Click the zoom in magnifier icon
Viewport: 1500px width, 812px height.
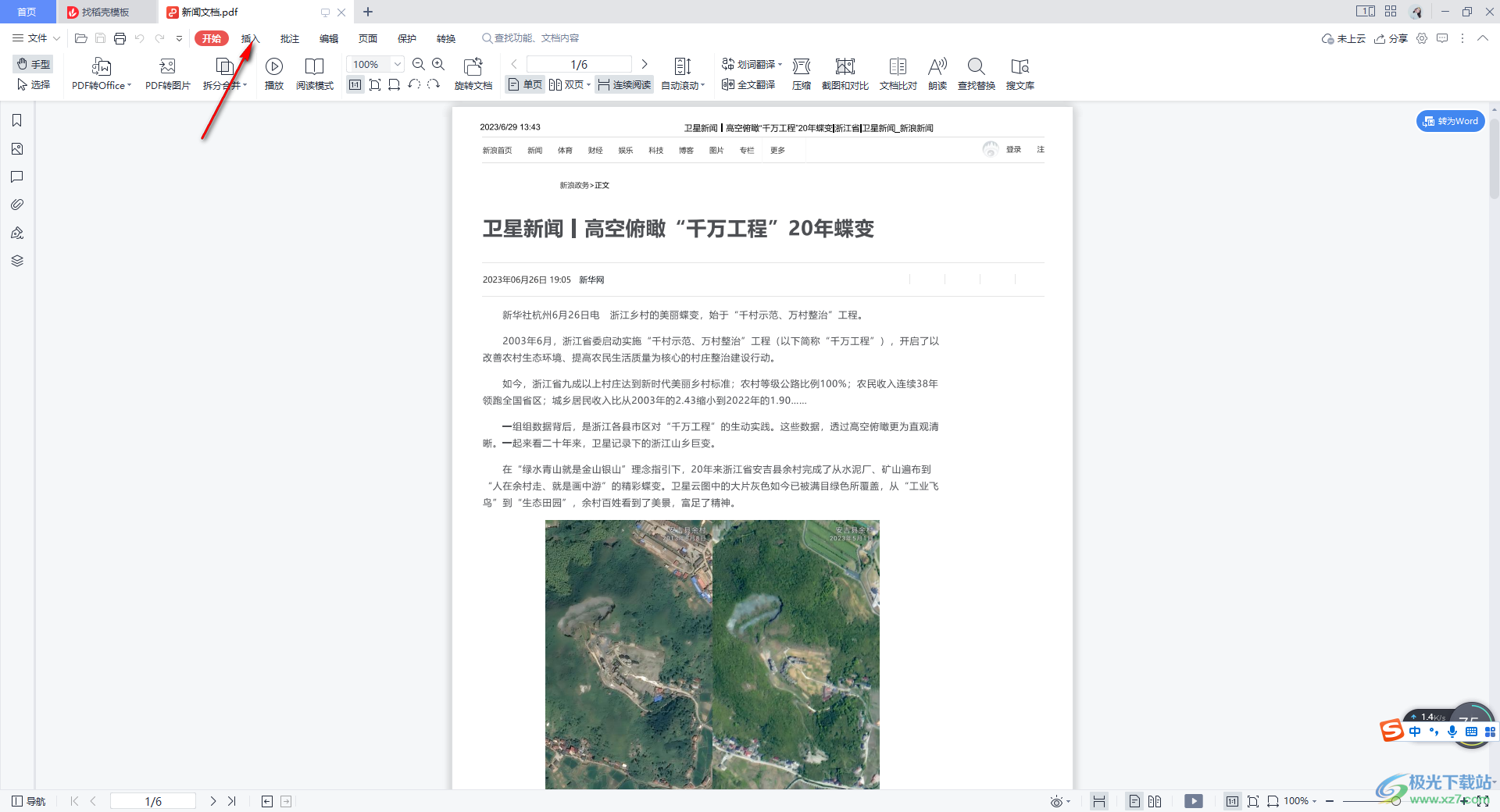[x=438, y=64]
